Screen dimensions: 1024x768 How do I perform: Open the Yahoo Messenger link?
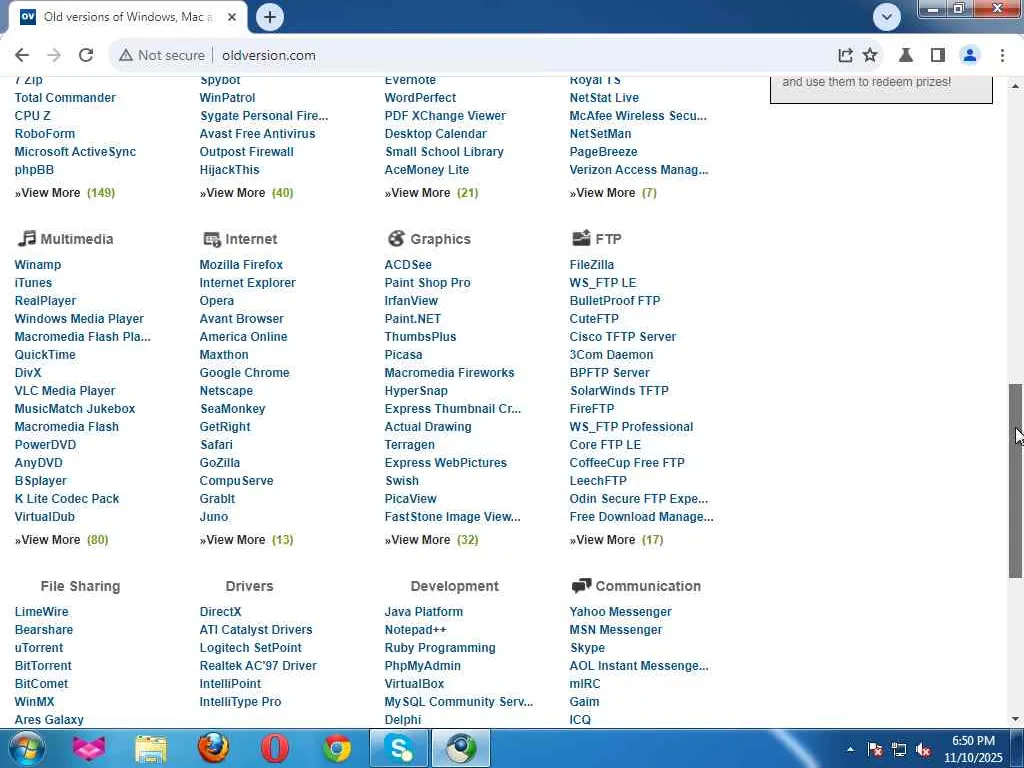tap(620, 612)
